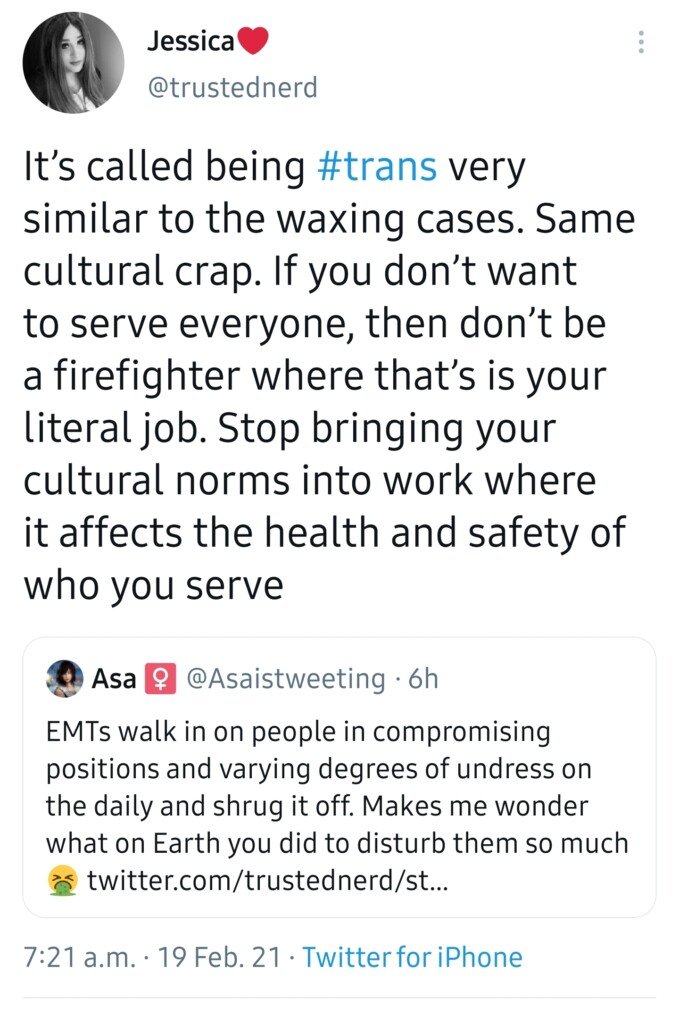Visit the @trustednerd handle

pos(233,88)
